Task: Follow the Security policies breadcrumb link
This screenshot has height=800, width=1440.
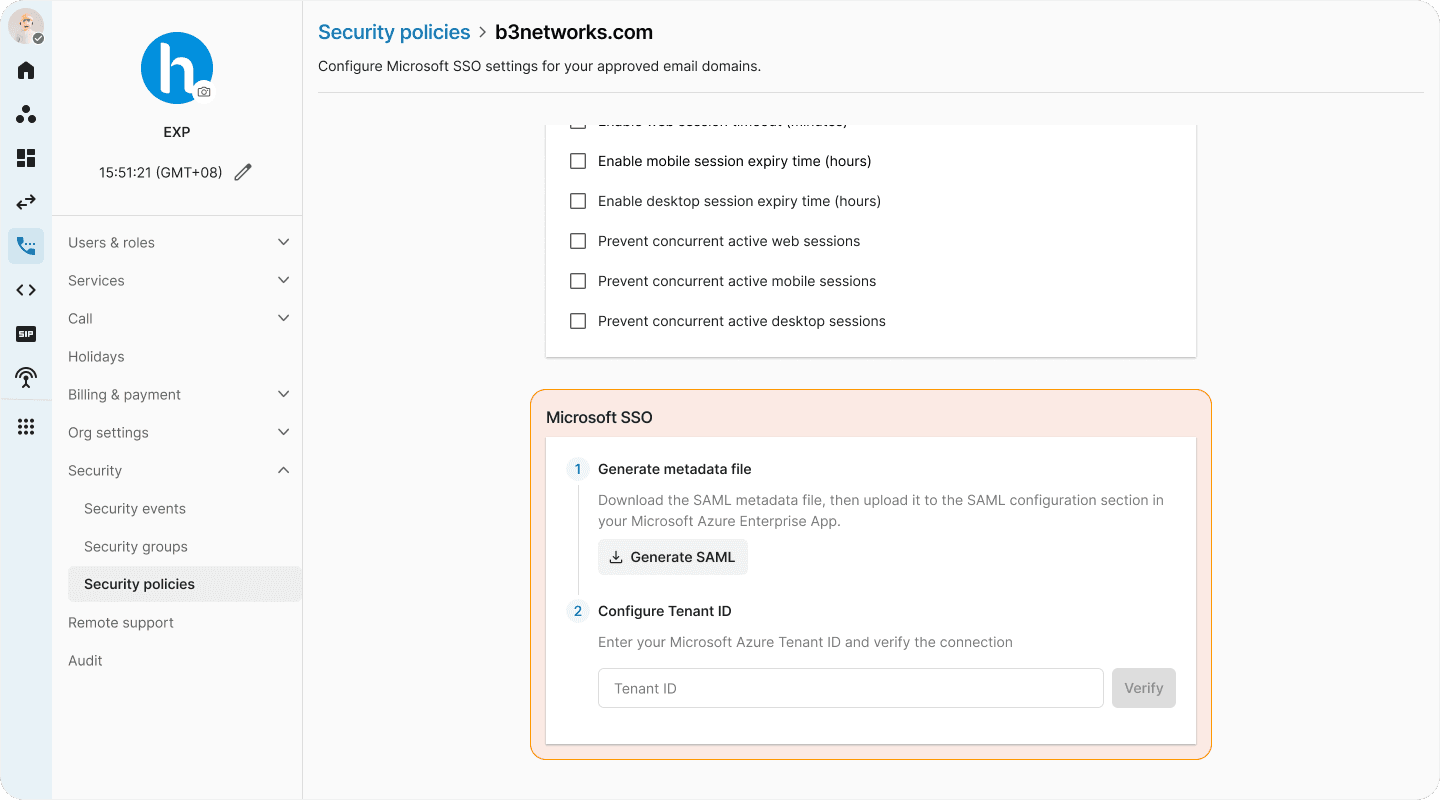Action: 394,32
